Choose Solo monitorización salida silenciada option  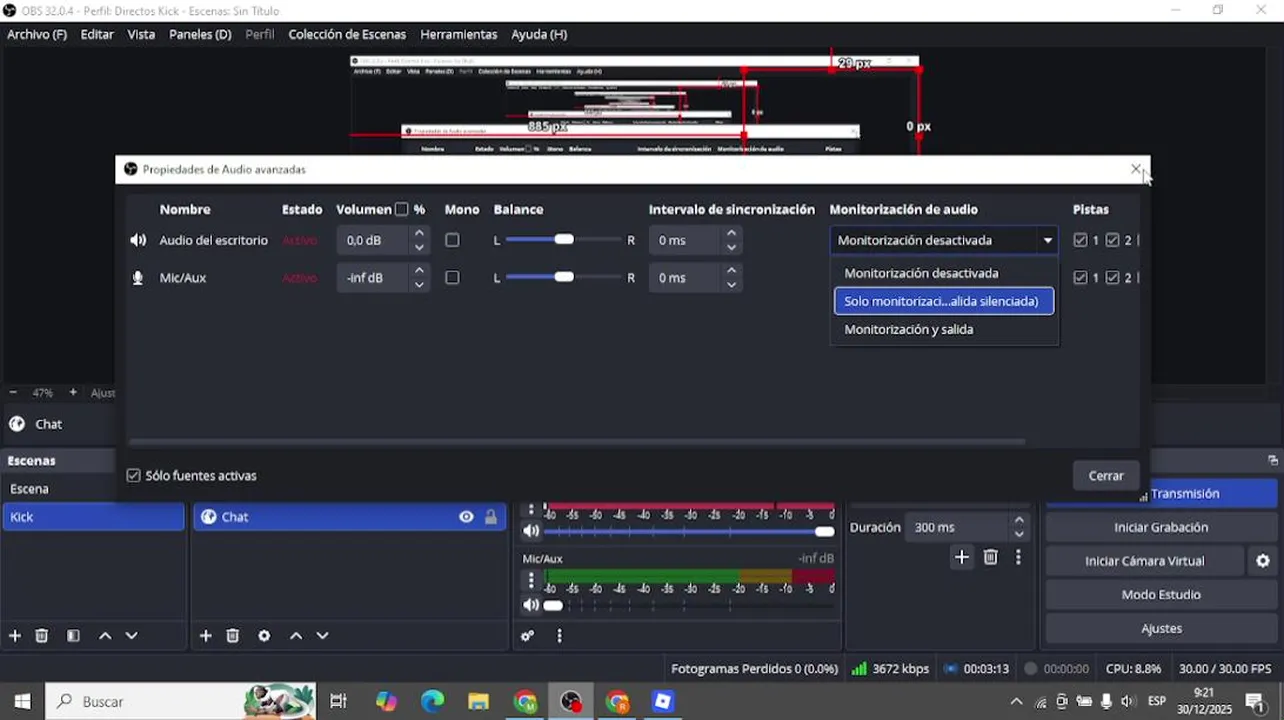pyautogui.click(x=944, y=301)
